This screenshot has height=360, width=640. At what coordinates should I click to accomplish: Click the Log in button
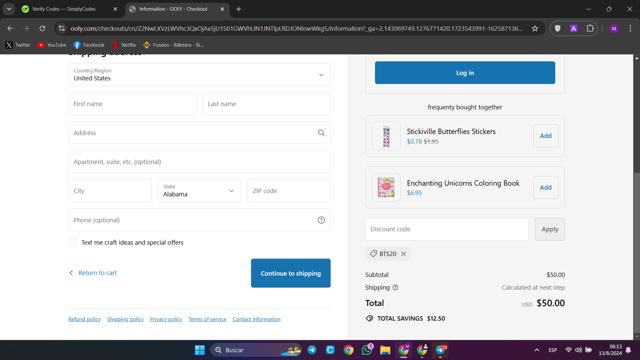(465, 73)
